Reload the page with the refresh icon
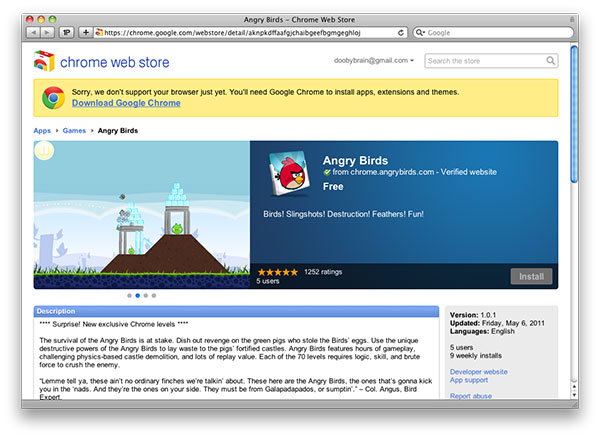The width and height of the screenshot is (600, 438). [x=401, y=33]
